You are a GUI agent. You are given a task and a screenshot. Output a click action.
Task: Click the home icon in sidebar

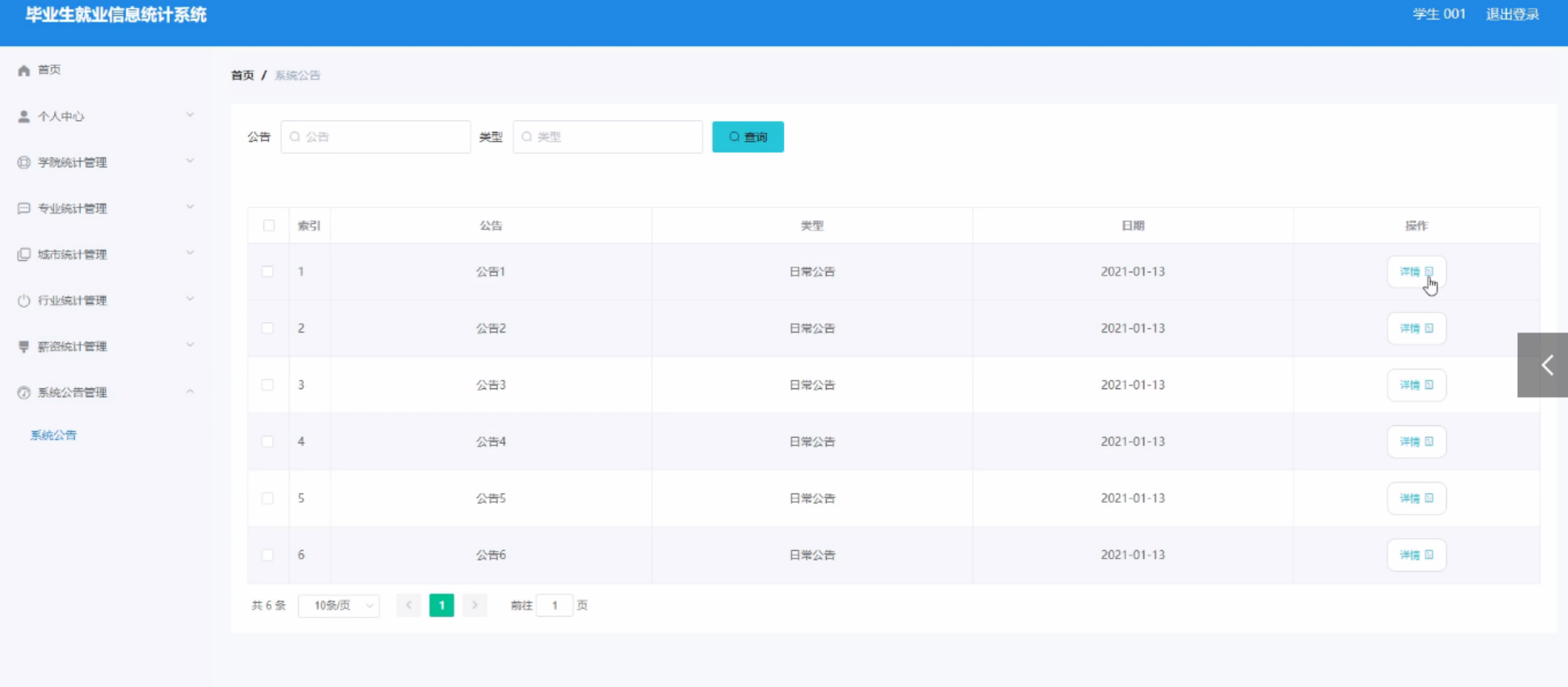(x=24, y=70)
